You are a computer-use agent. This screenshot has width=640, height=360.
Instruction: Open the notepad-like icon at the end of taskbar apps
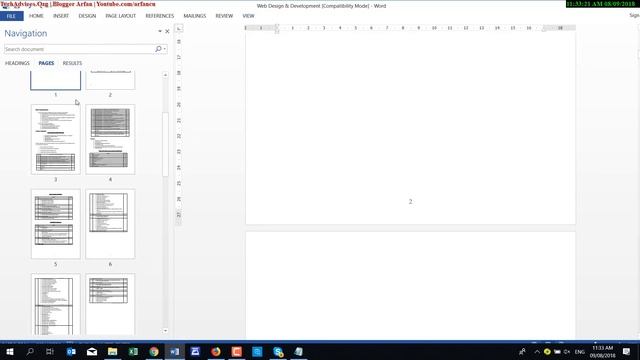coord(299,351)
